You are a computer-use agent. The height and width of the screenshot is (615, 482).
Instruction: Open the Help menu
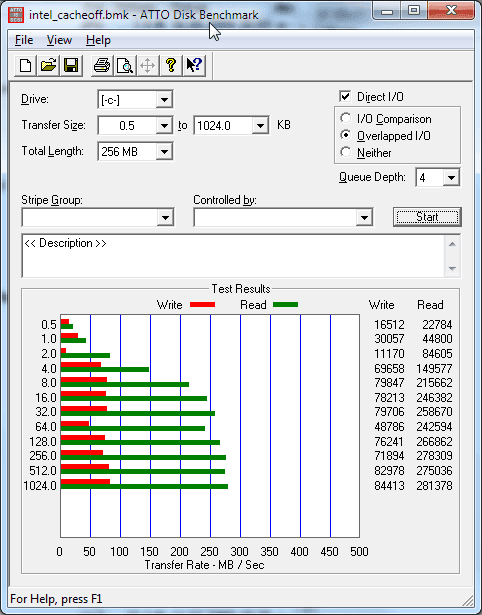tap(98, 40)
